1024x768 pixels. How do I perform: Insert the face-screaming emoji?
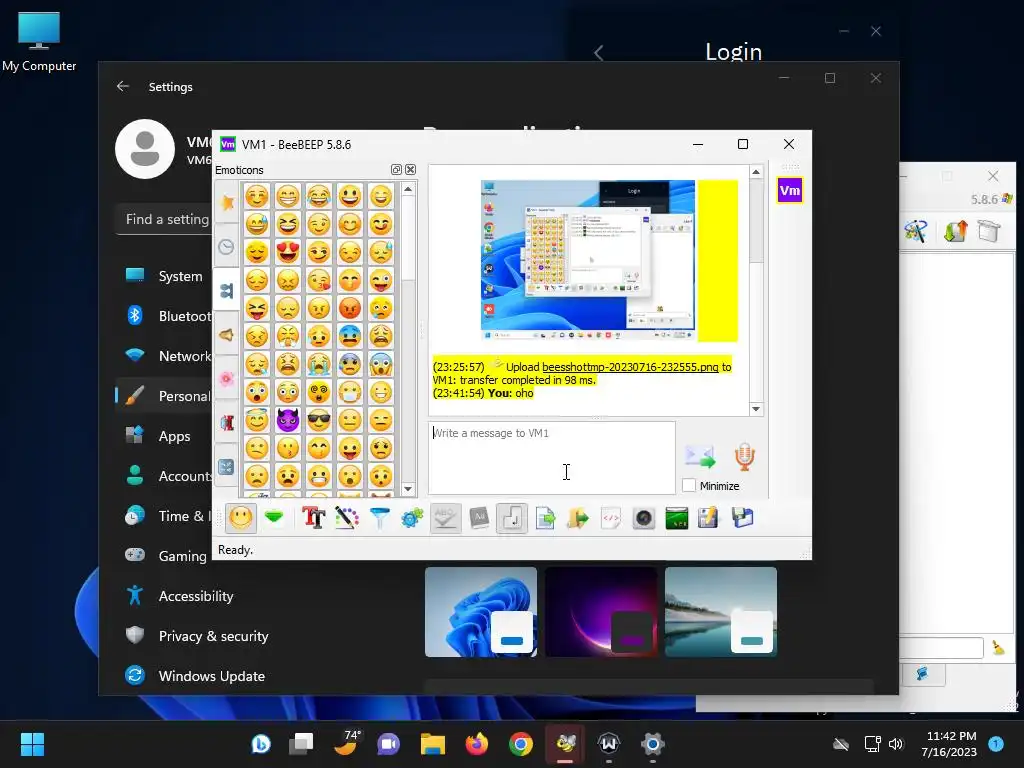[x=381, y=364]
